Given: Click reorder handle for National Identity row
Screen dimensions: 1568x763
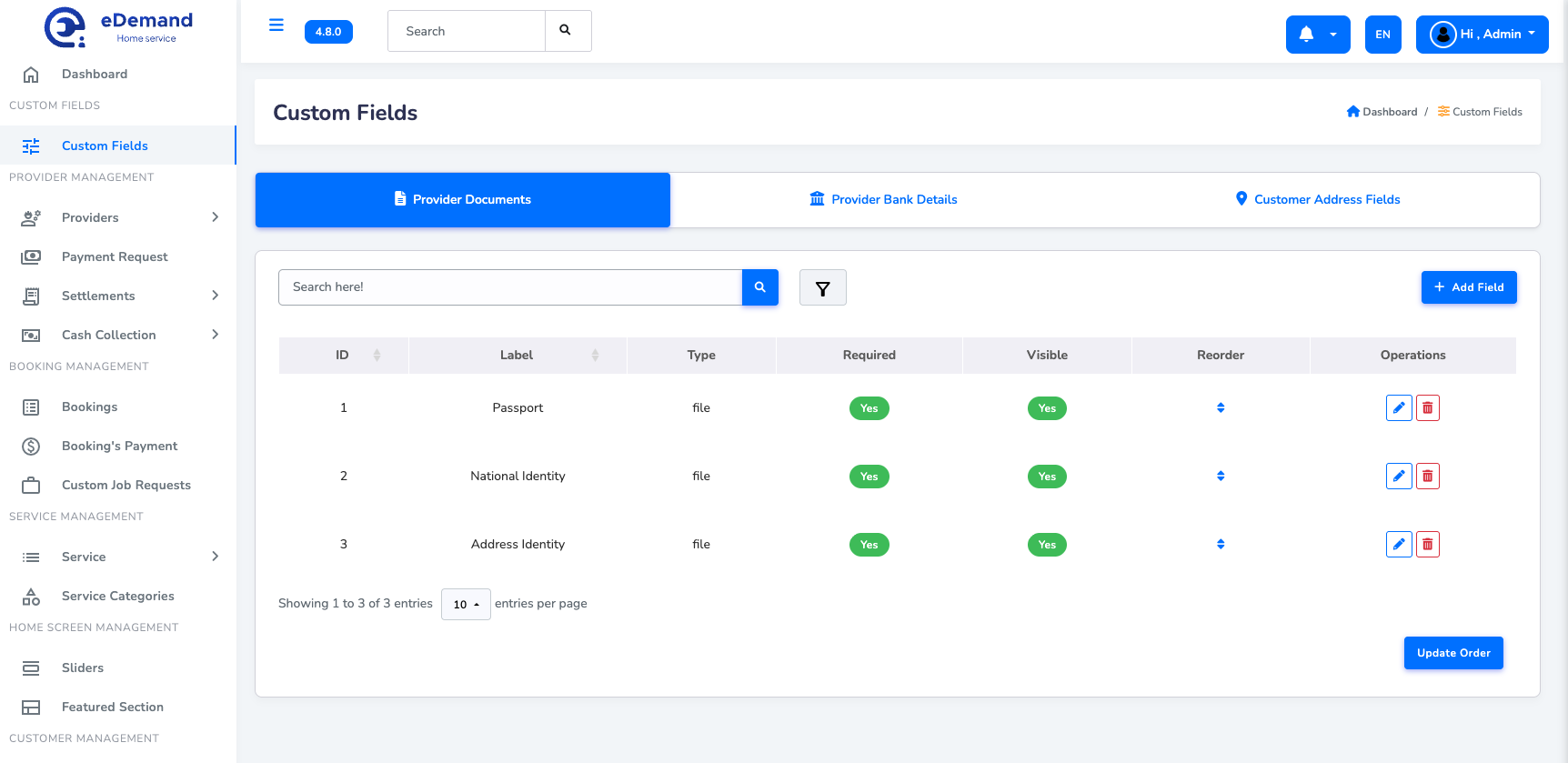Looking at the screenshot, I should point(1221,476).
